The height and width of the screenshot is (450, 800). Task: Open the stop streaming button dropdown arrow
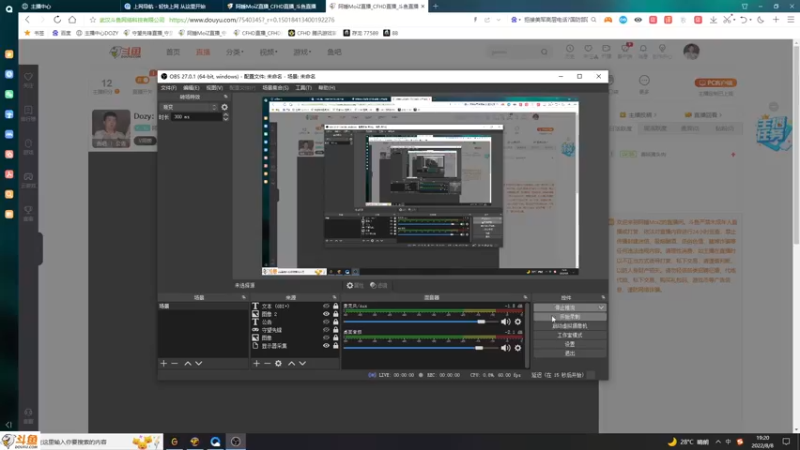[601, 308]
